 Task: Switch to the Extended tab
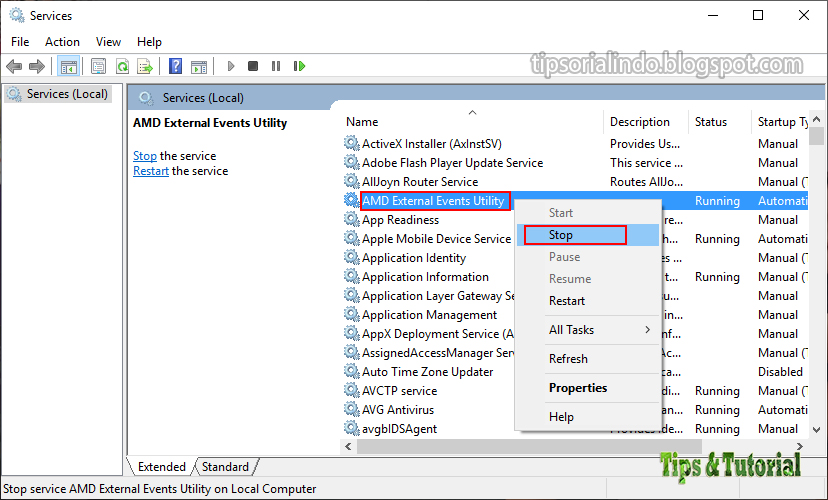pos(162,467)
